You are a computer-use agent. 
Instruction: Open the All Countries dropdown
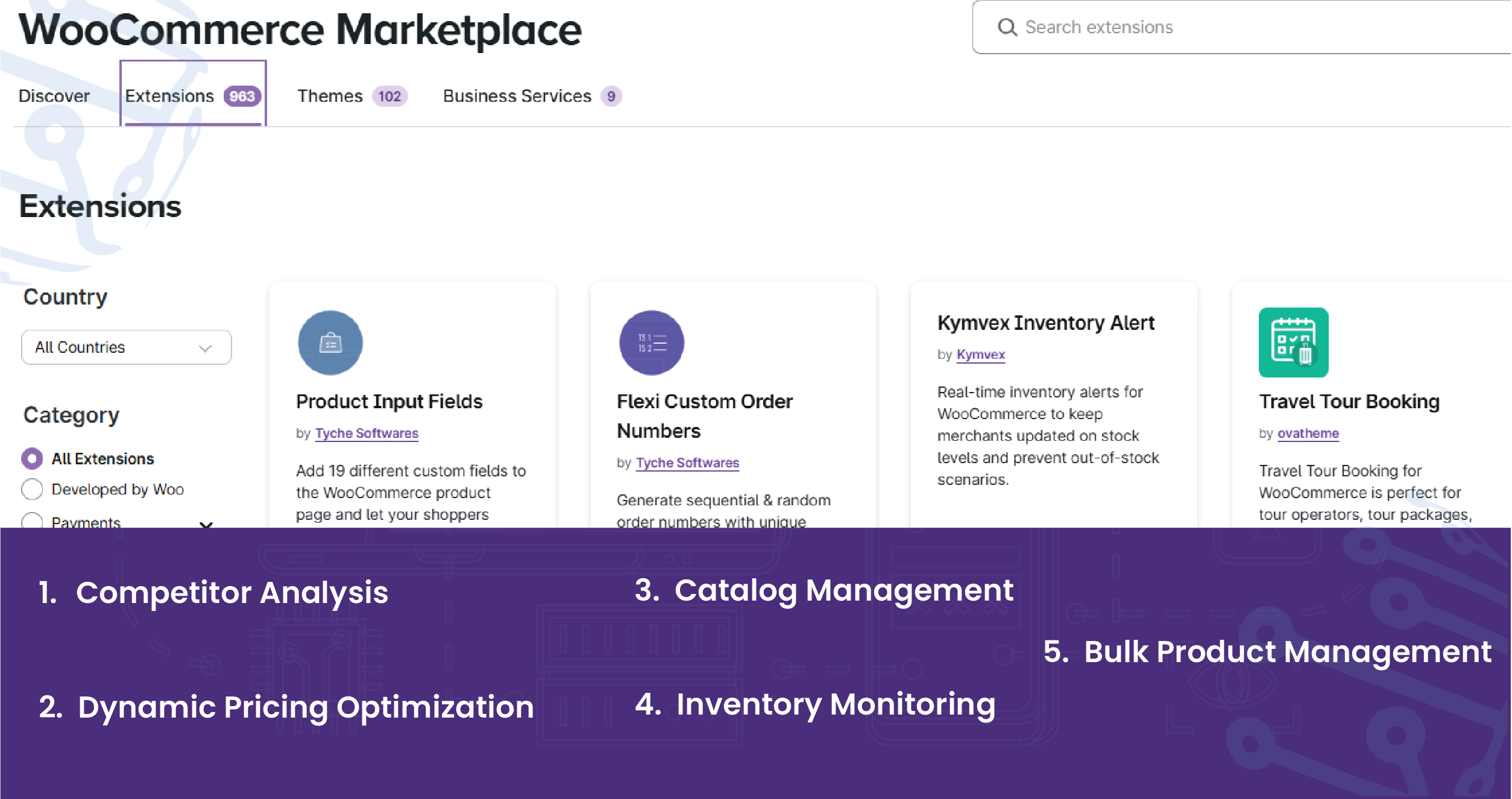[x=126, y=347]
